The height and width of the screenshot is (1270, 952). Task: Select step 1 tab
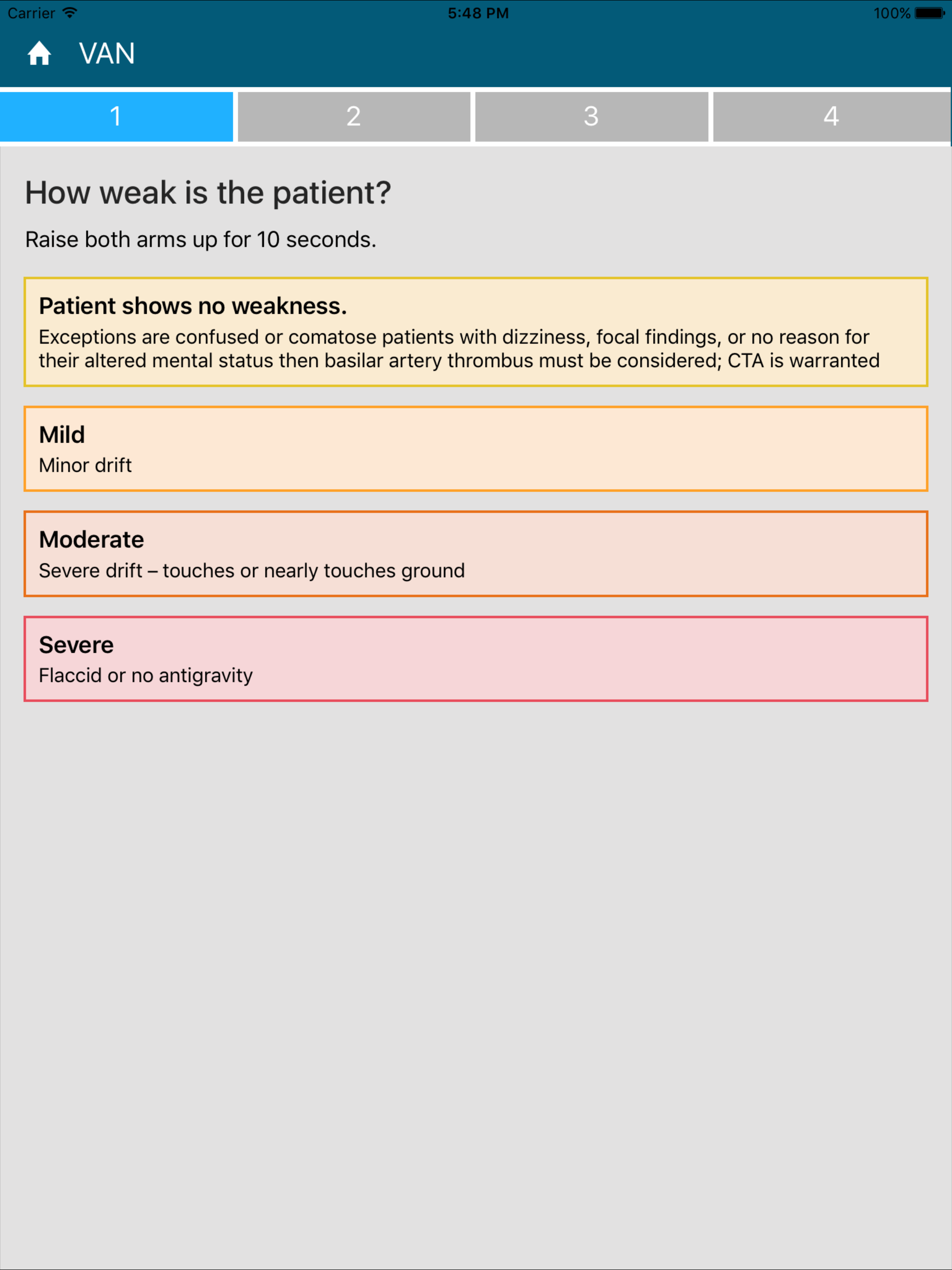coord(116,117)
